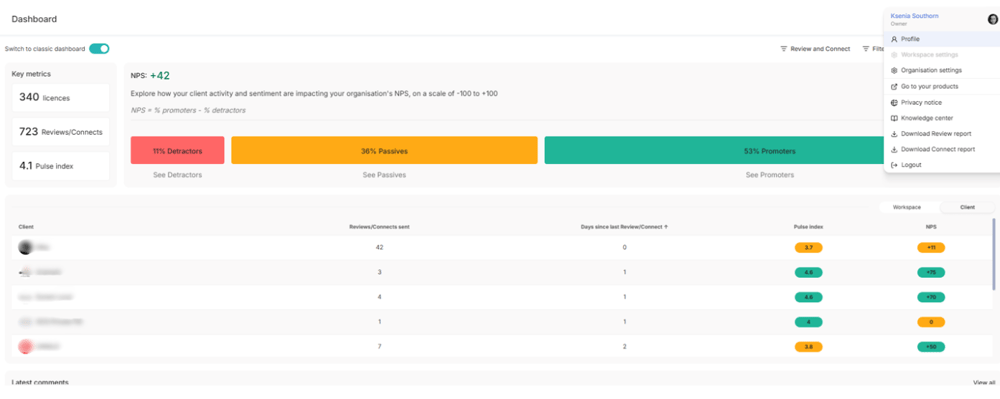Click the See Promoters link
The height and width of the screenshot is (399, 1000).
pos(770,175)
